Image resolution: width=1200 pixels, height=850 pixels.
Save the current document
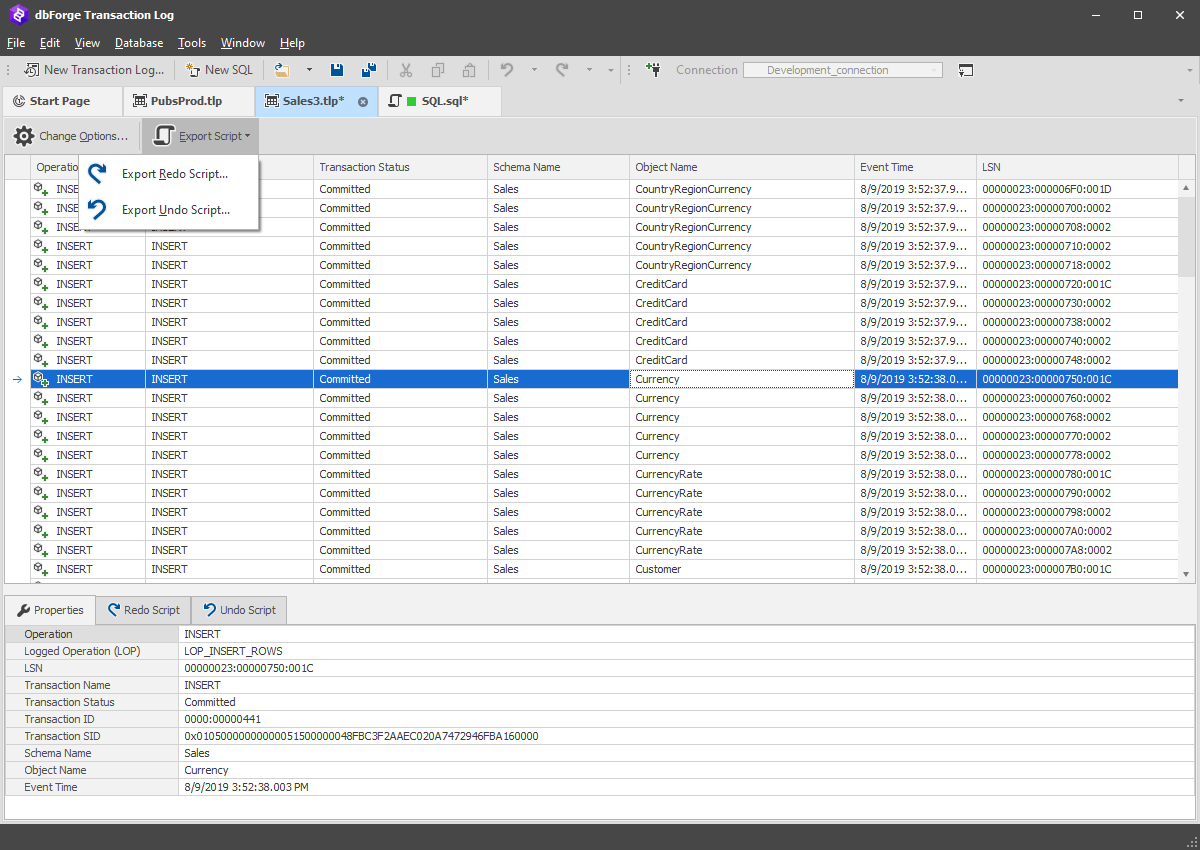point(337,69)
